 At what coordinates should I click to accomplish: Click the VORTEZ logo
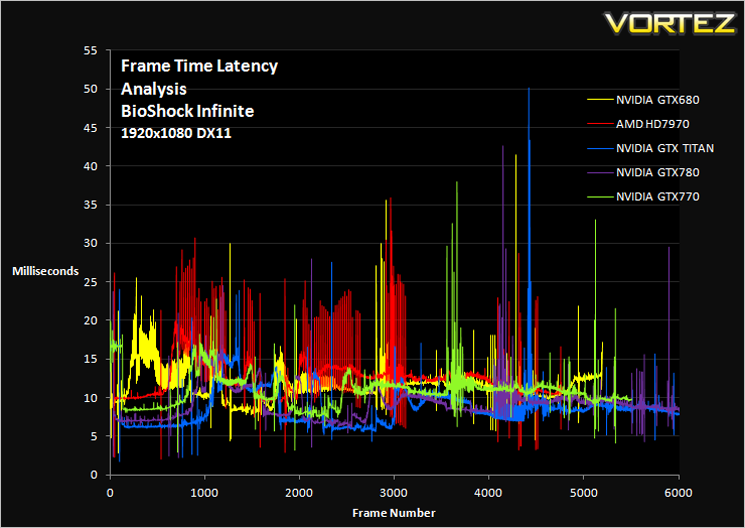tap(670, 23)
